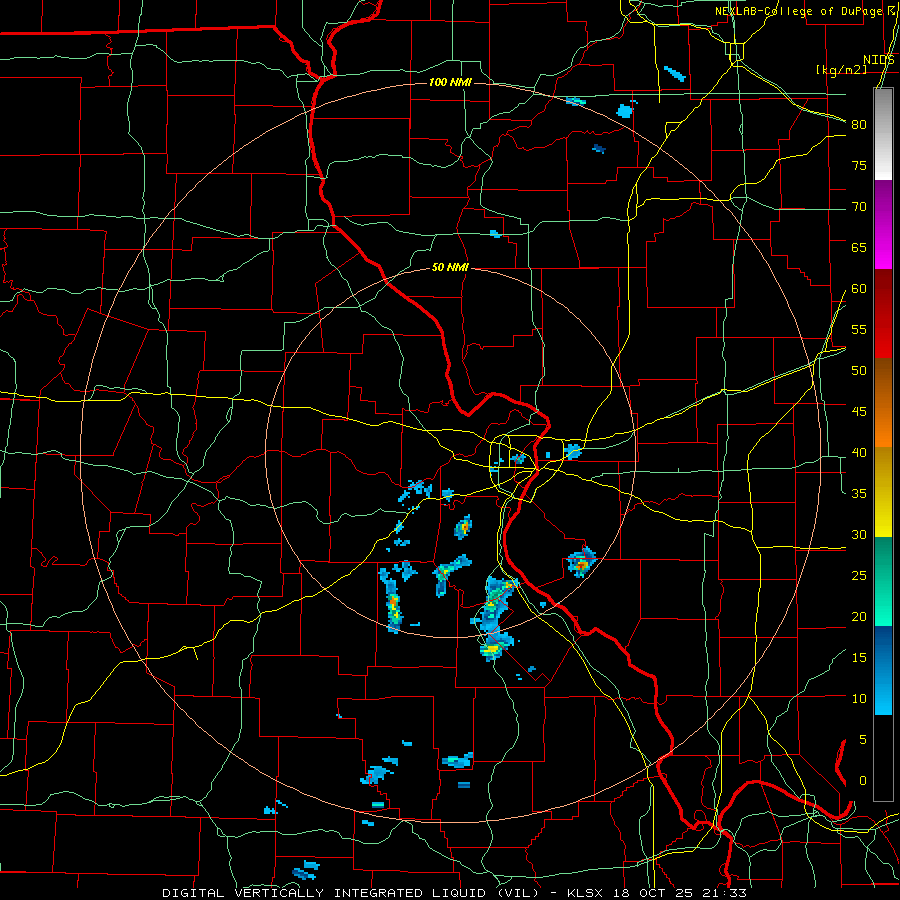Select the dark red segment of the color scale

(x=883, y=314)
